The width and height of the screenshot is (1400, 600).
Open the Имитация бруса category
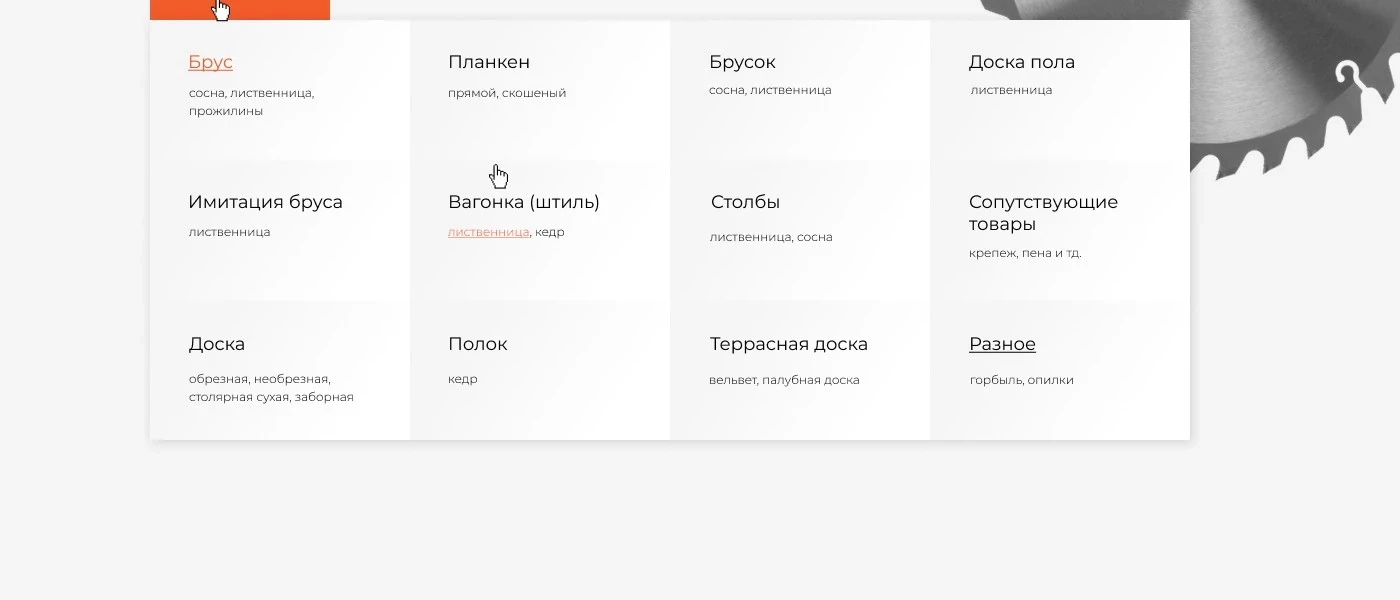pos(265,202)
